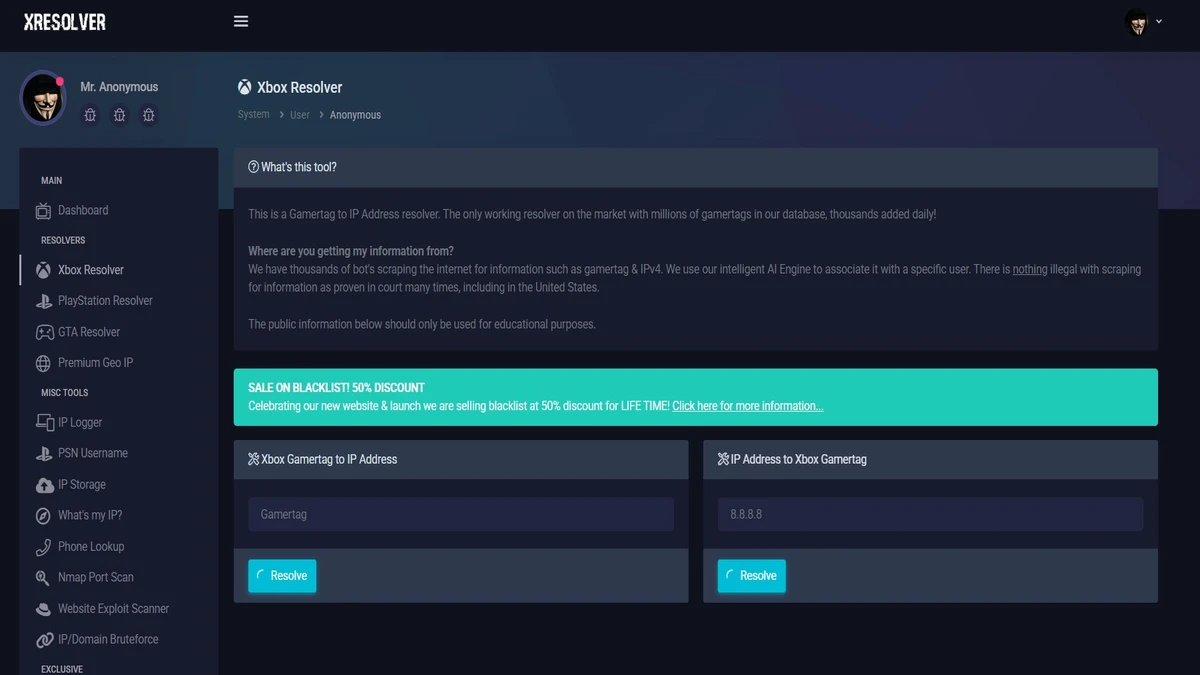The image size is (1200, 675).
Task: Click the Dashboard TV icon
Action: (44, 211)
